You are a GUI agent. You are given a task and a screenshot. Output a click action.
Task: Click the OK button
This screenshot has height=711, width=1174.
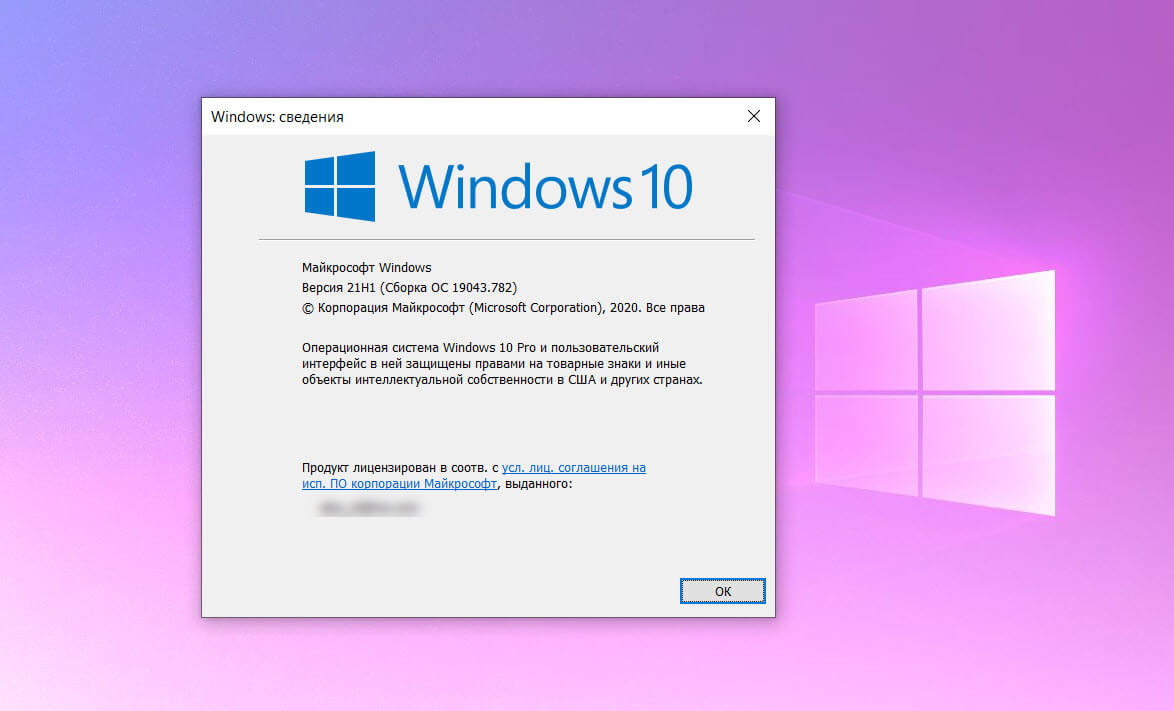point(723,591)
